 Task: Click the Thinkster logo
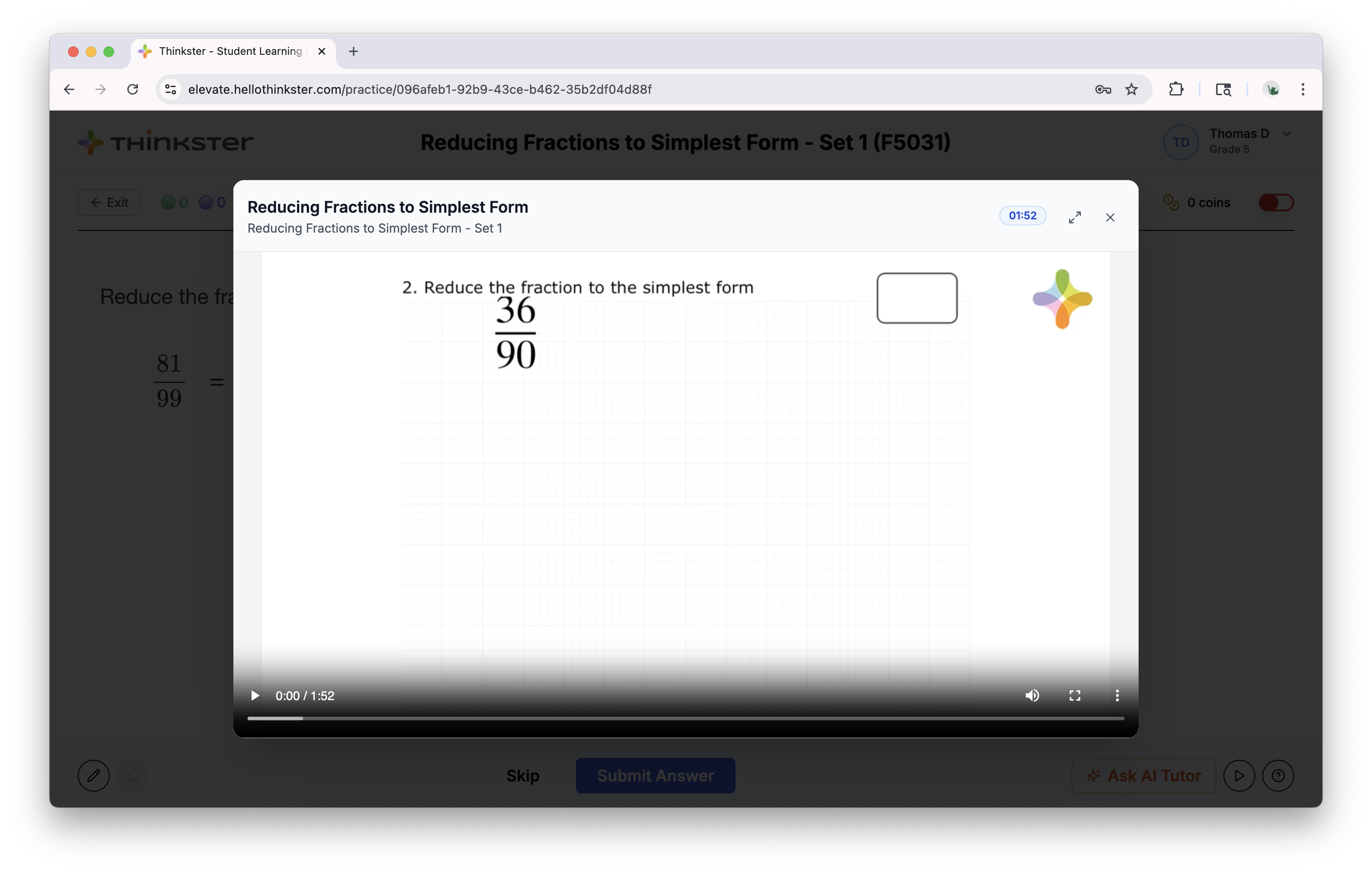tap(165, 142)
